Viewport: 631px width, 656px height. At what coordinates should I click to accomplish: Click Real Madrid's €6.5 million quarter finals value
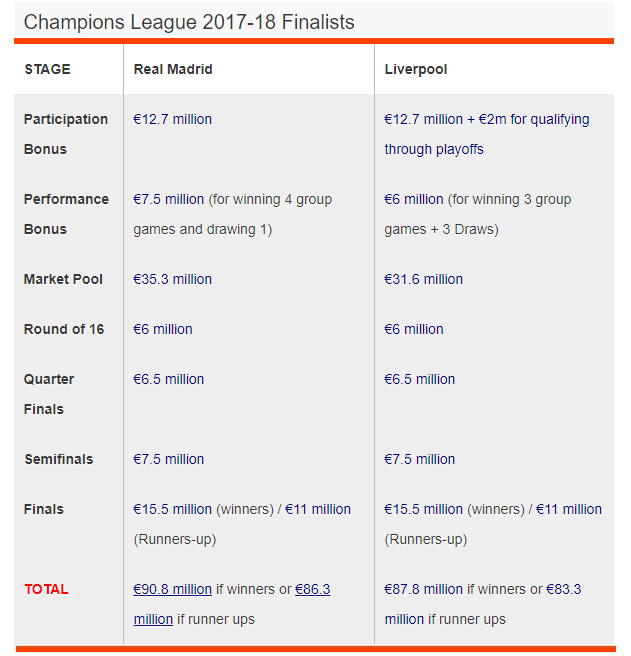click(168, 379)
